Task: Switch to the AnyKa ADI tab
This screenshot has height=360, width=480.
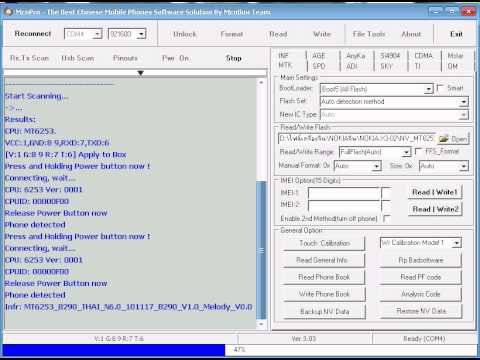Action: point(356,60)
